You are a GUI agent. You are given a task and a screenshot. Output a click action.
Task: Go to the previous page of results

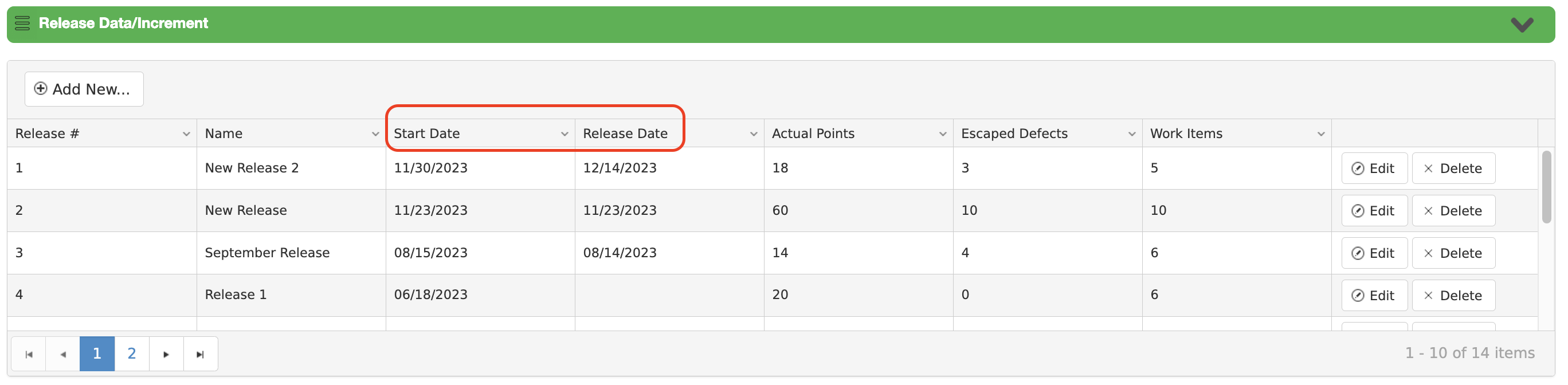click(x=62, y=355)
